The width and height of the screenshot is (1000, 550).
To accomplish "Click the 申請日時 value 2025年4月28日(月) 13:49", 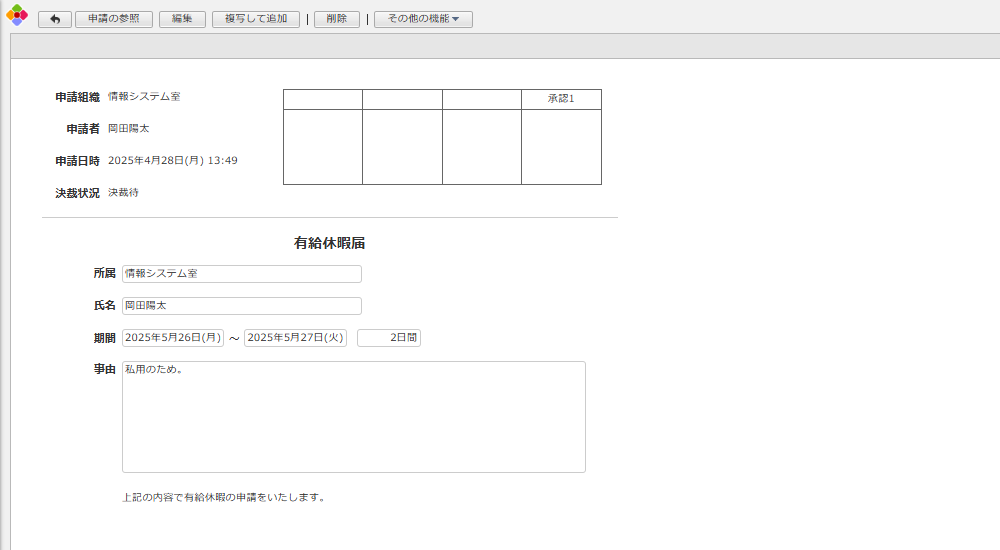I will (173, 160).
